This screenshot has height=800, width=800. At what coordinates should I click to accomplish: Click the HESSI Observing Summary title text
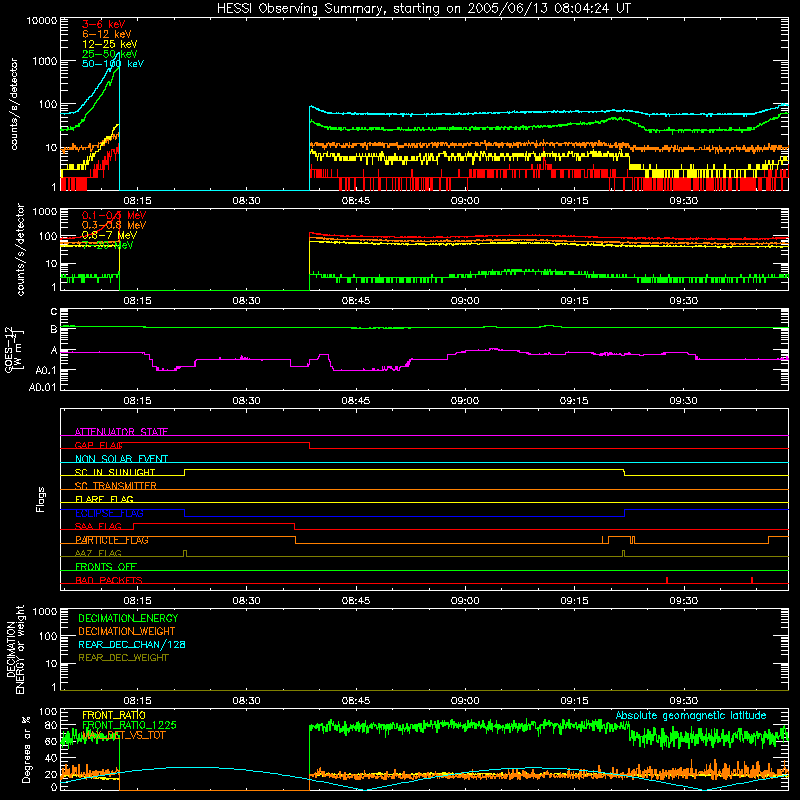pos(423,8)
